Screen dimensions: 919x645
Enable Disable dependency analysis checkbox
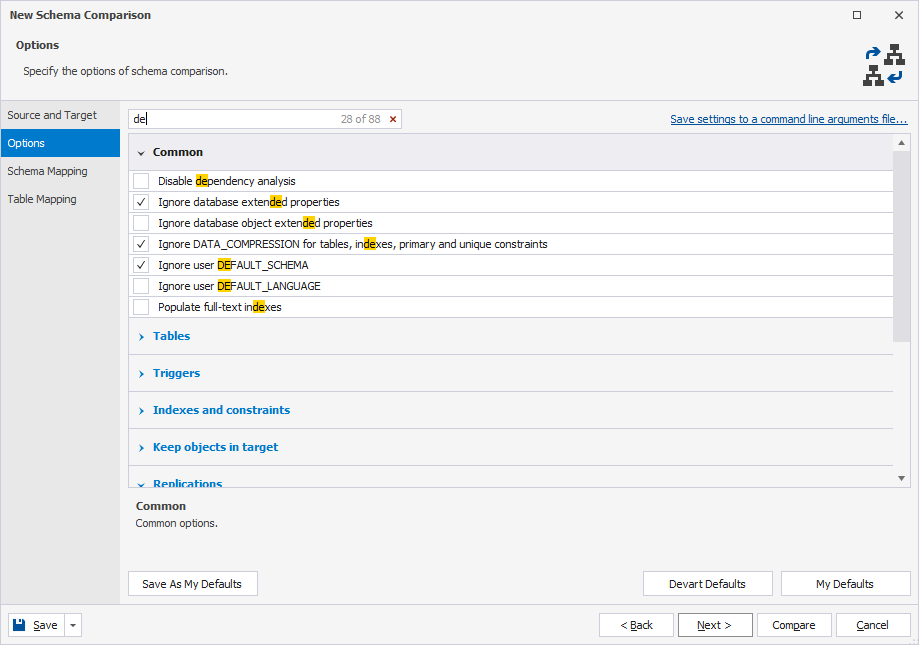tap(141, 181)
